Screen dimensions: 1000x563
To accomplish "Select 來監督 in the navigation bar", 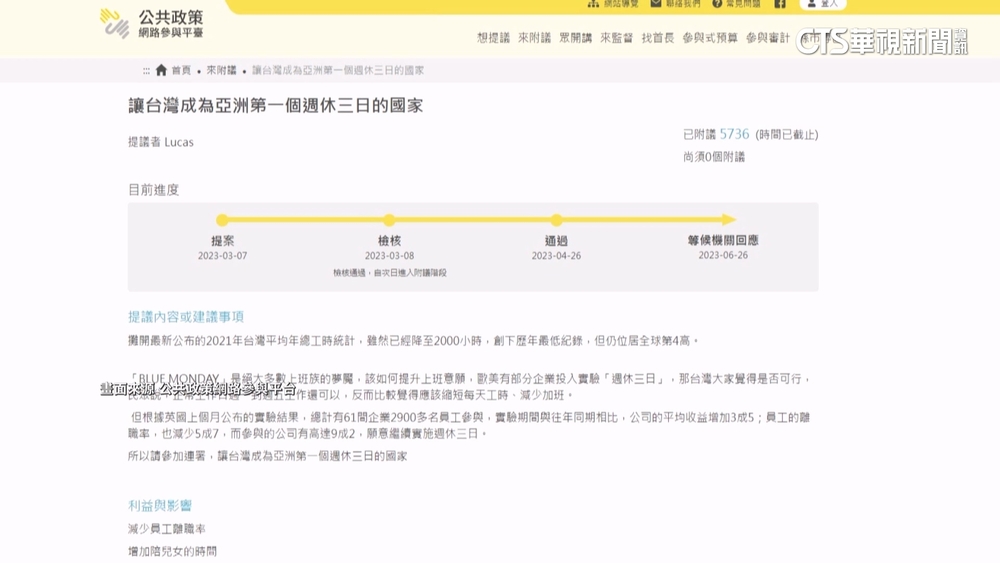I will pyautogui.click(x=616, y=38).
